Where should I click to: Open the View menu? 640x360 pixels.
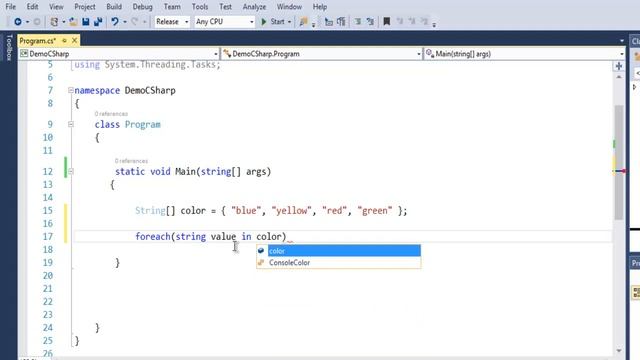[x=56, y=7]
